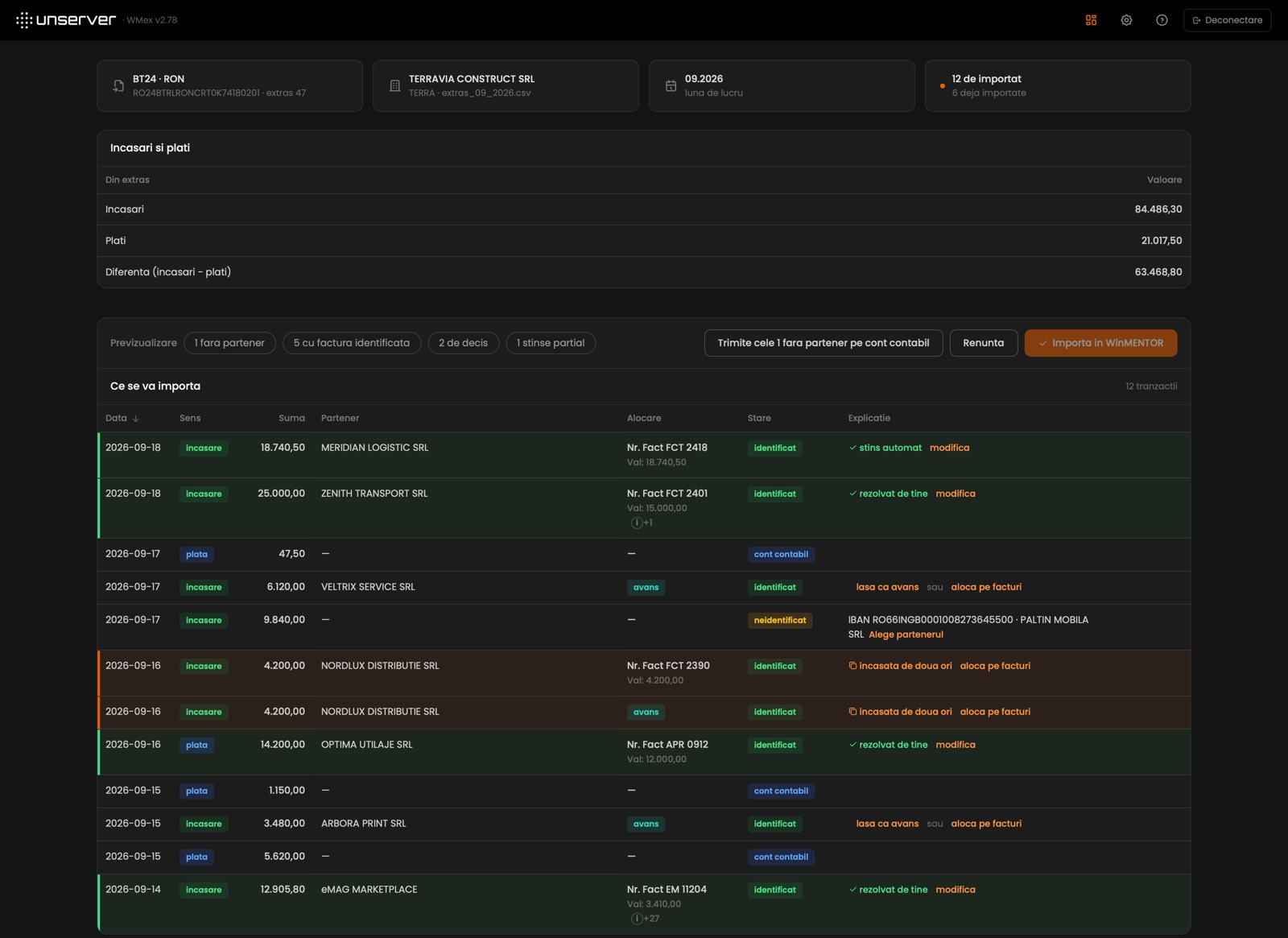Toggle the 2 de decis filter
Viewport: 1288px width, 938px height.
pyautogui.click(x=464, y=343)
